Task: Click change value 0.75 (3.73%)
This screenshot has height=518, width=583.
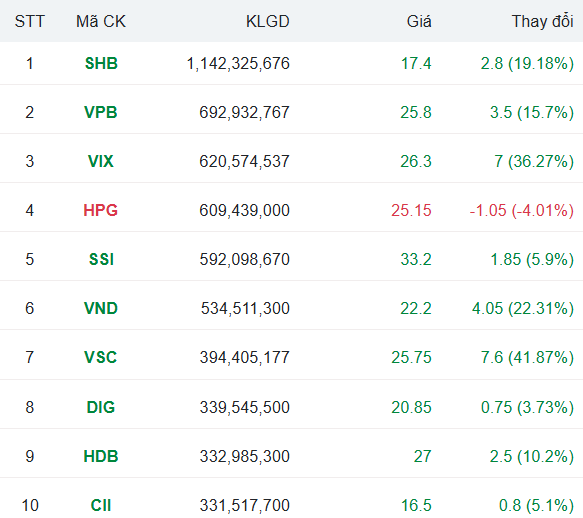Action: click(x=527, y=408)
